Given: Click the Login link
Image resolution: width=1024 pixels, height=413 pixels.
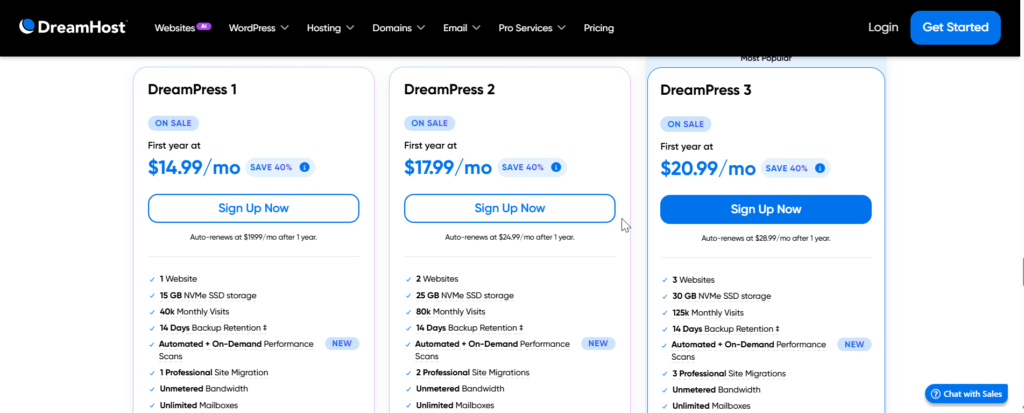Looking at the screenshot, I should click(883, 27).
